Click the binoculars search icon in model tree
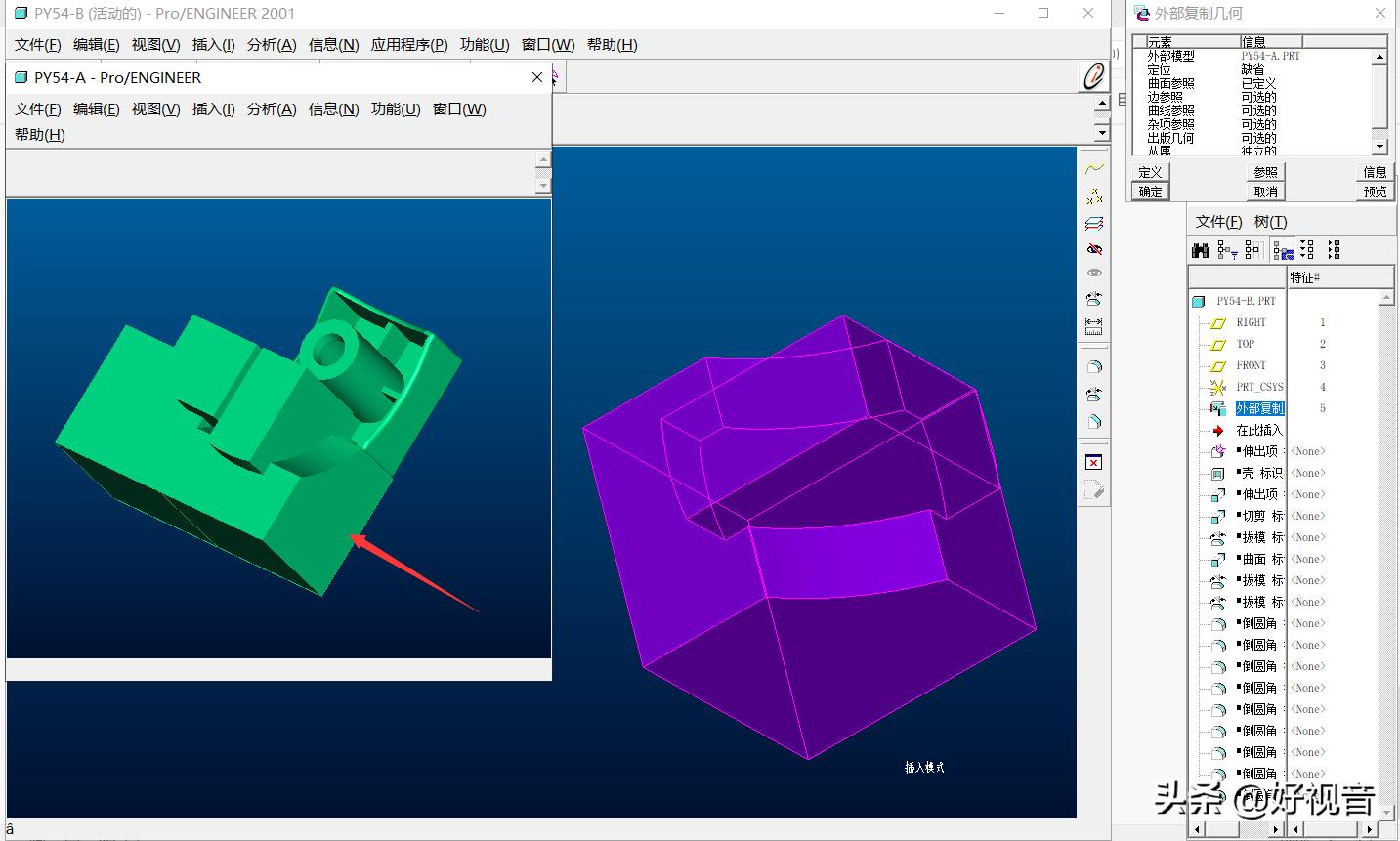 (x=1201, y=250)
